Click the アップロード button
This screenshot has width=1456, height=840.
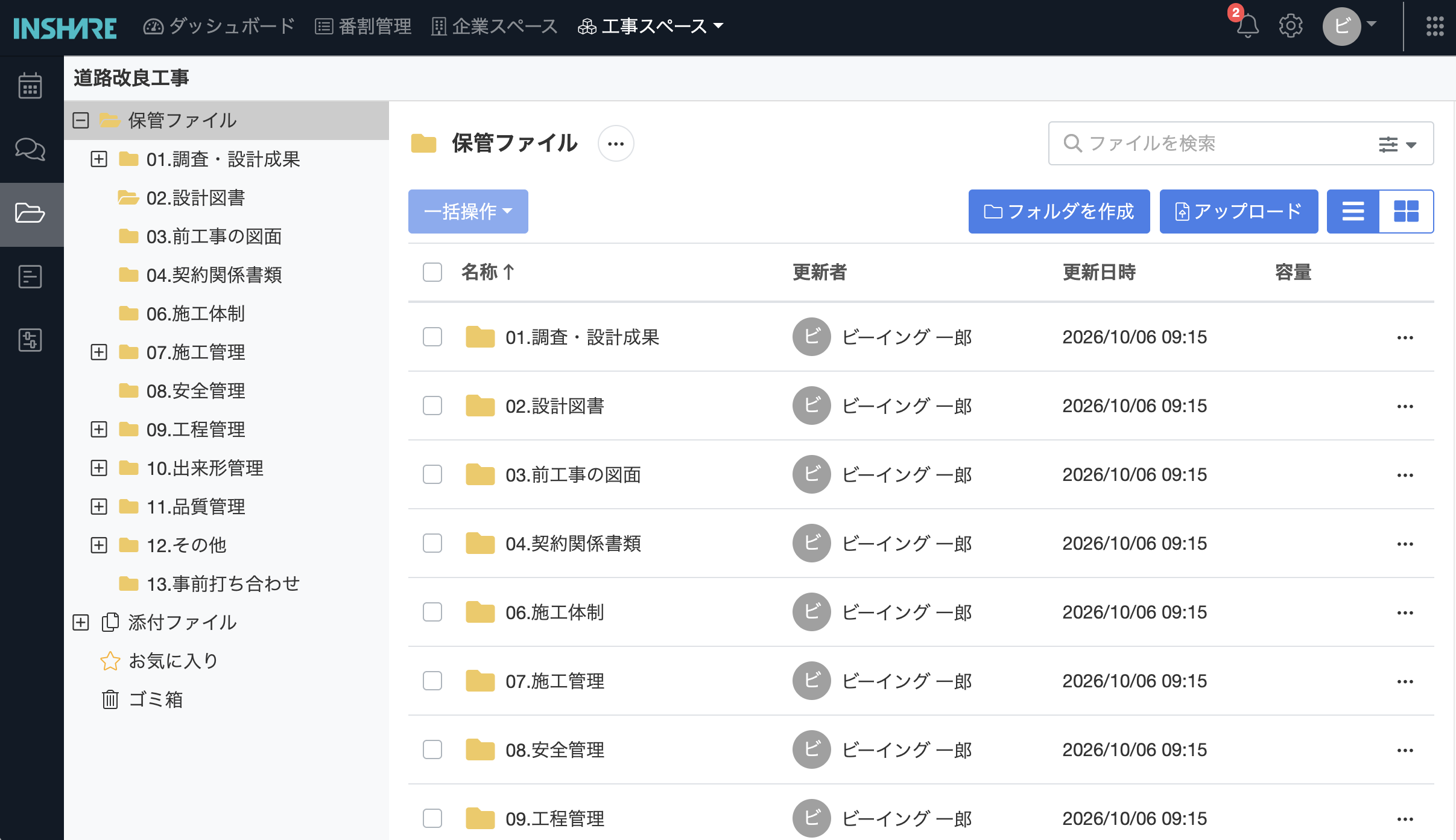(1239, 211)
